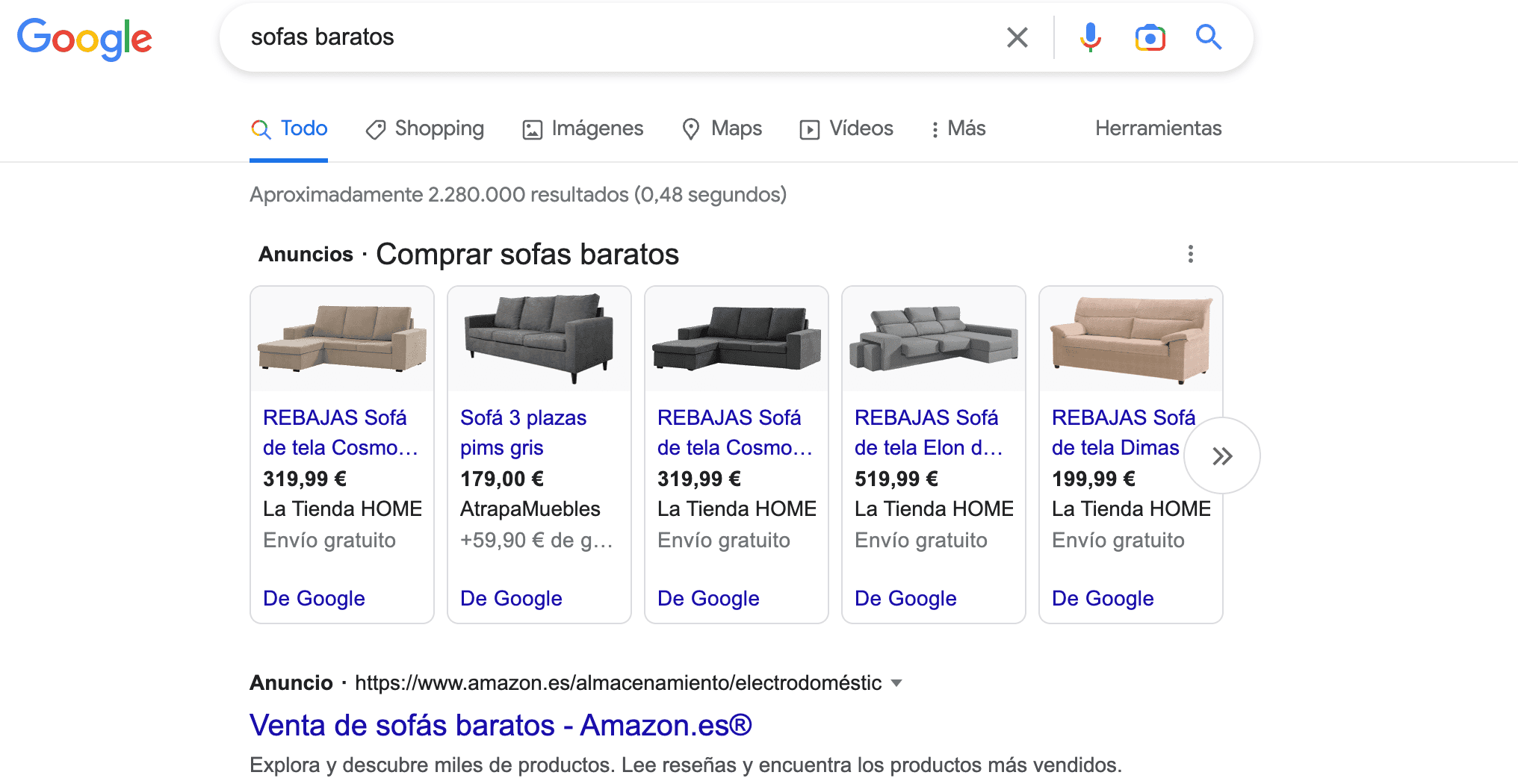Click the pin icon next to Maps

click(691, 128)
